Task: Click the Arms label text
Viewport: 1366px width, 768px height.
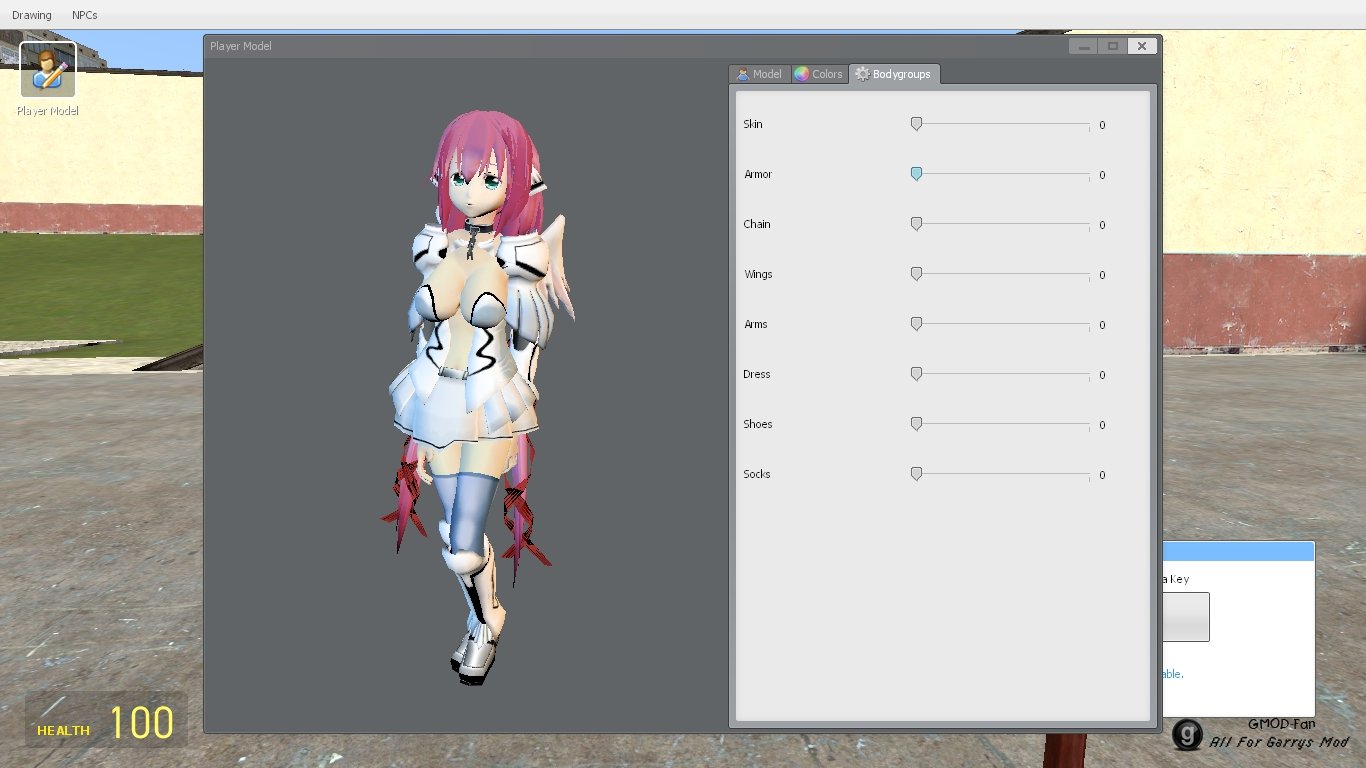Action: coord(756,324)
